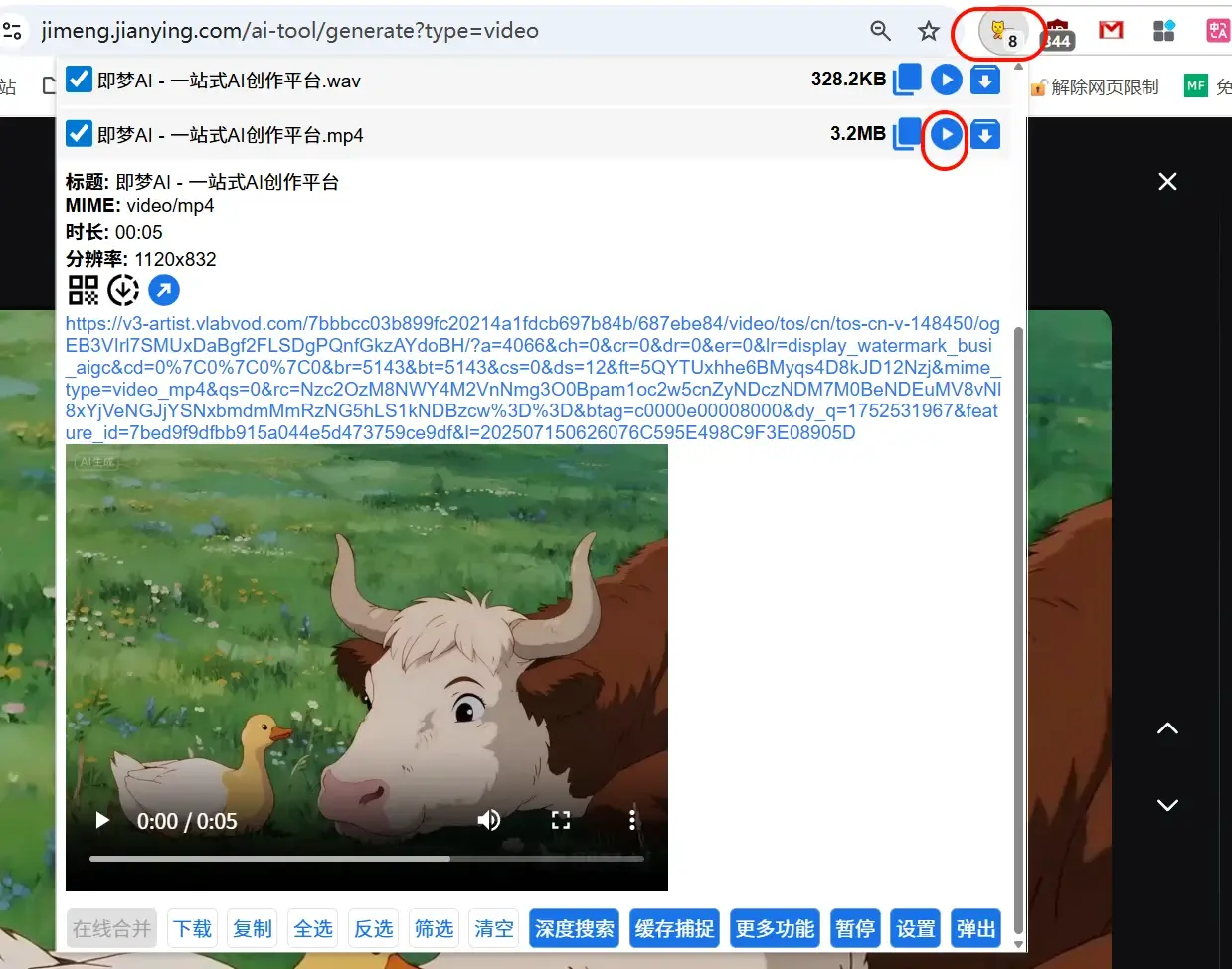
Task: Open the v3-artist.vlabvod.com video URL
Action: 533,378
